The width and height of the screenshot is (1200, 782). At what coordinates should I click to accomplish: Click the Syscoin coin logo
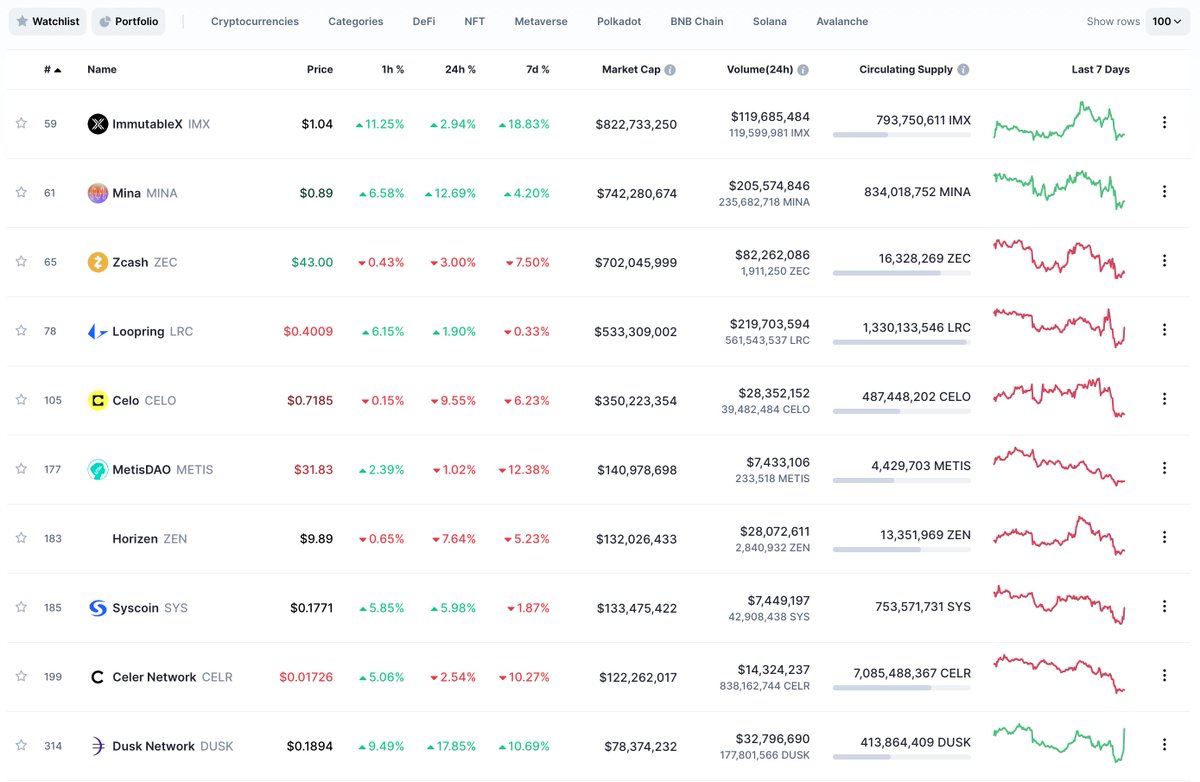[98, 608]
